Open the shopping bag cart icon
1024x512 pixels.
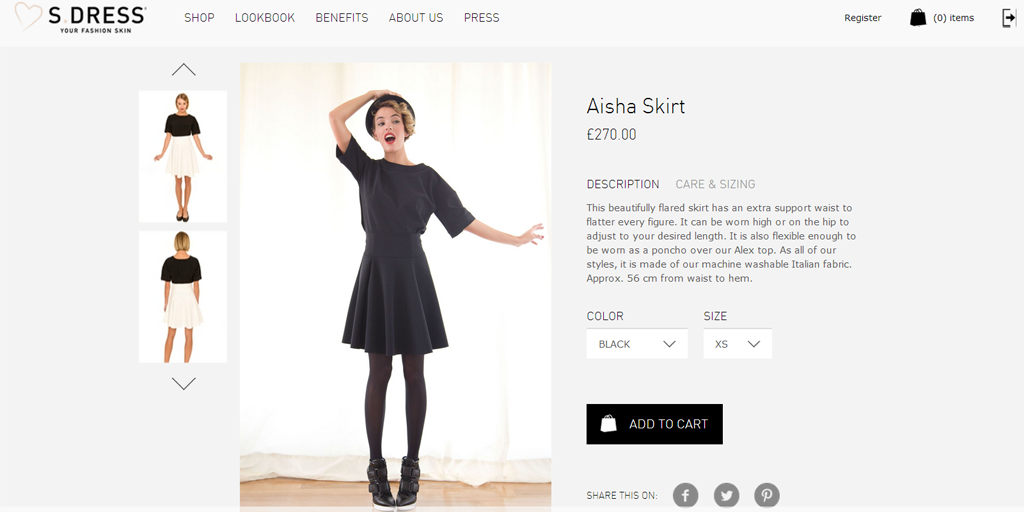click(918, 18)
